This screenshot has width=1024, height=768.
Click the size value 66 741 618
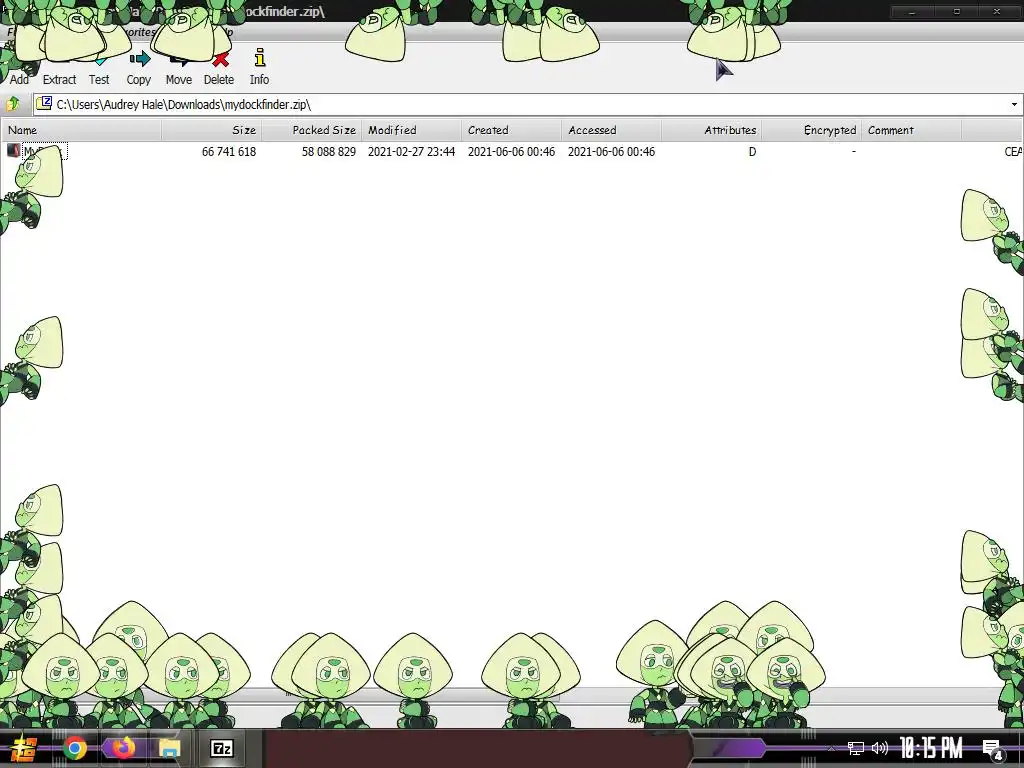point(229,152)
